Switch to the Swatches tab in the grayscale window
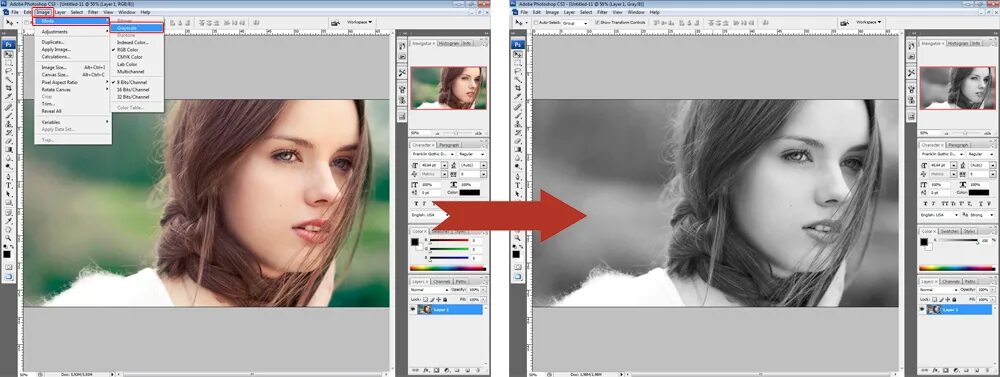 (x=950, y=231)
